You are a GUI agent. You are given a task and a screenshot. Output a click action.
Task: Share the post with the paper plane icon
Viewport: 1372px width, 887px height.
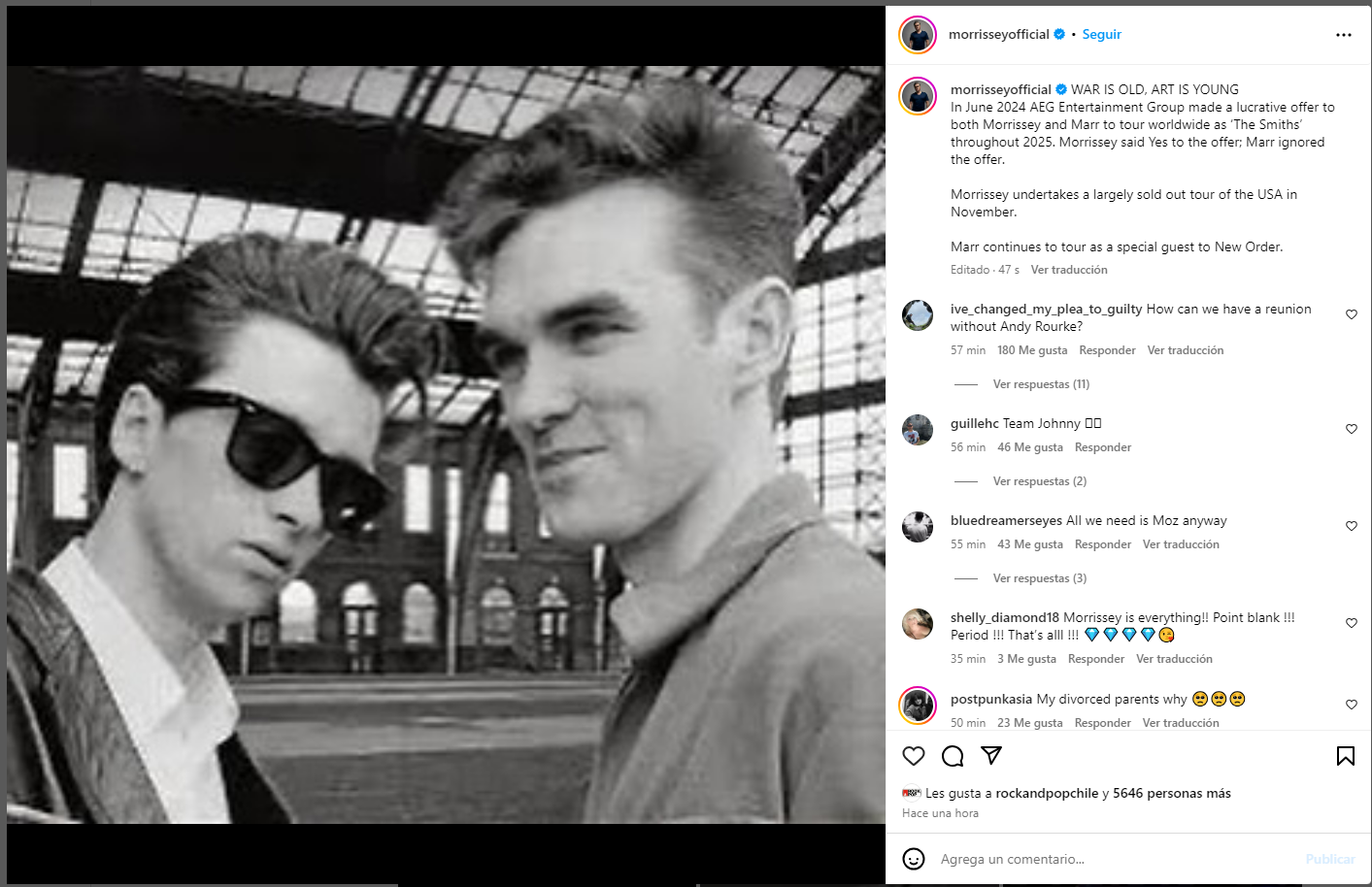click(991, 755)
